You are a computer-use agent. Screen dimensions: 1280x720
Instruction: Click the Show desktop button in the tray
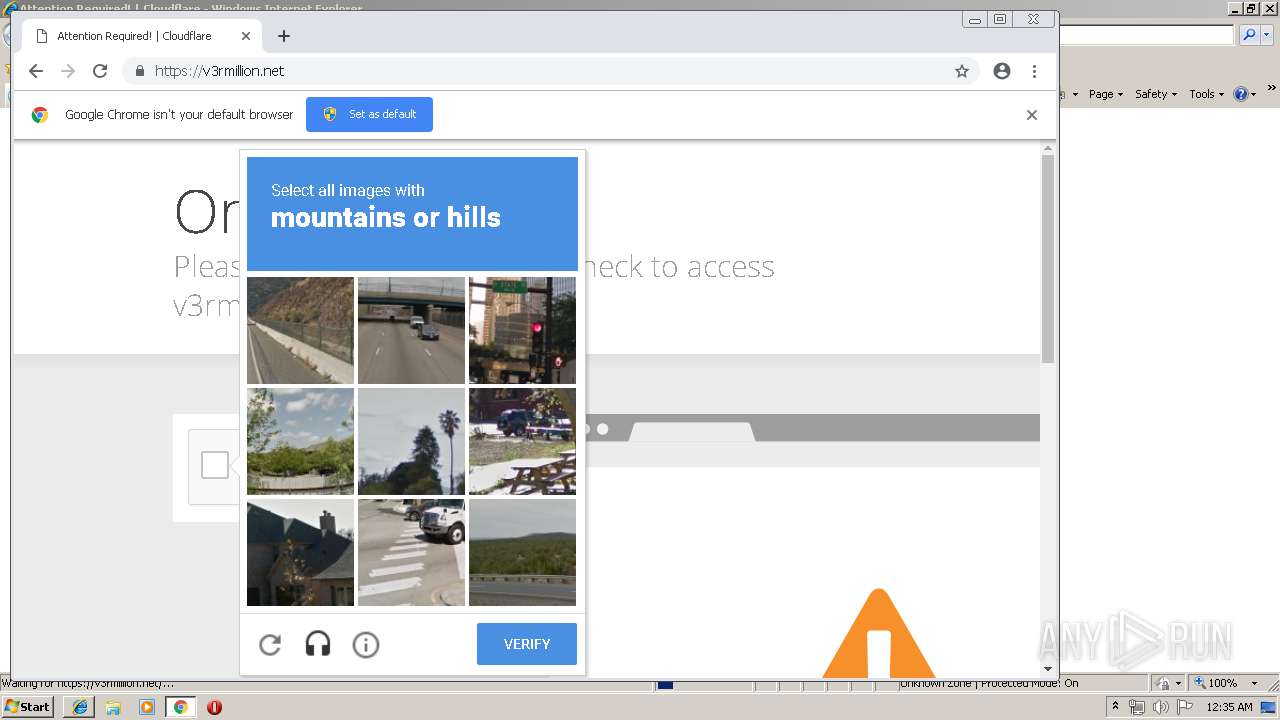coord(1270,707)
